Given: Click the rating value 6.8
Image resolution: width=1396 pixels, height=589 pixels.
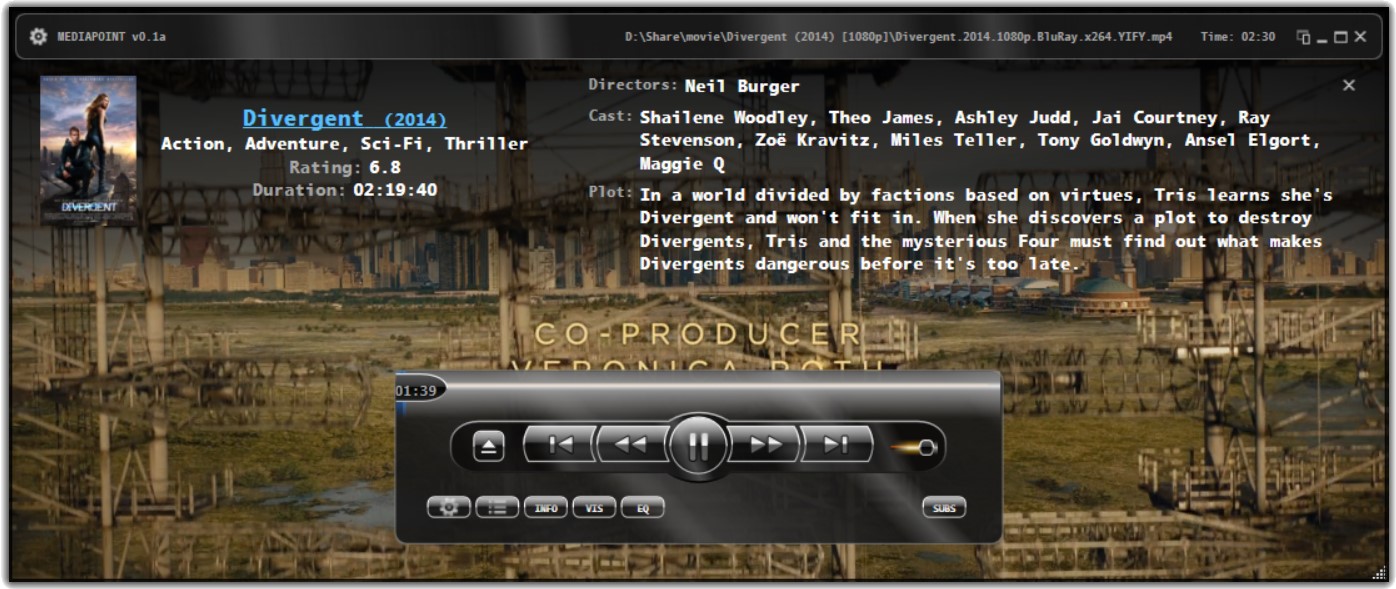Looking at the screenshot, I should 385,167.
